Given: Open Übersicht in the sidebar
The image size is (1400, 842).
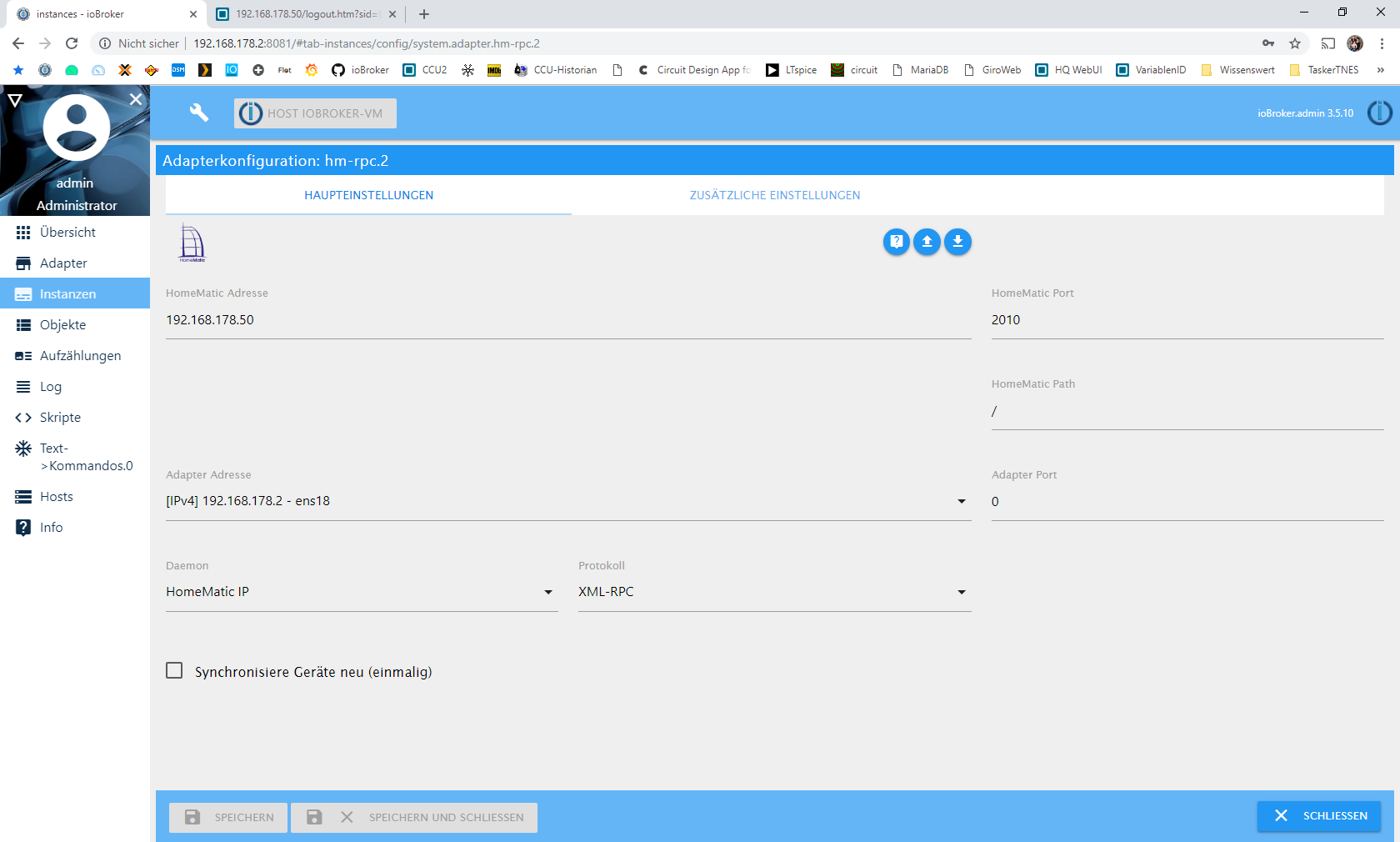Looking at the screenshot, I should (x=75, y=232).
